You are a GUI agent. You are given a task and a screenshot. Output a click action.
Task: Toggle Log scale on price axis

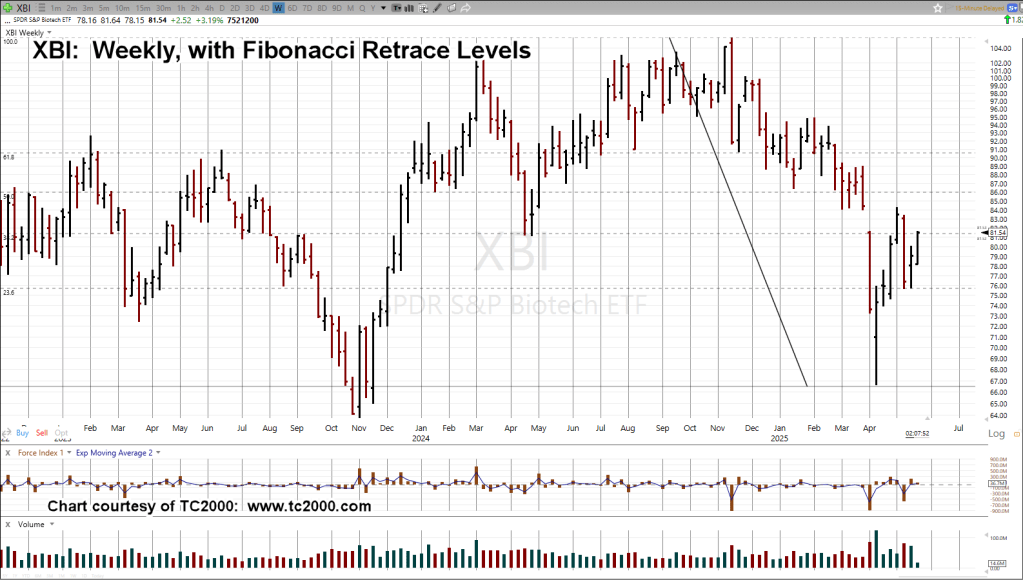pyautogui.click(x=996, y=434)
